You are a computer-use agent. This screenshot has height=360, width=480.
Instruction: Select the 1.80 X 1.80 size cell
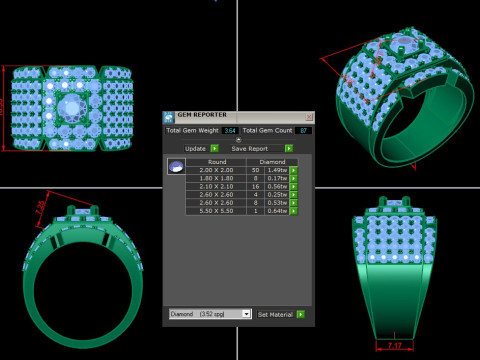[x=216, y=178]
